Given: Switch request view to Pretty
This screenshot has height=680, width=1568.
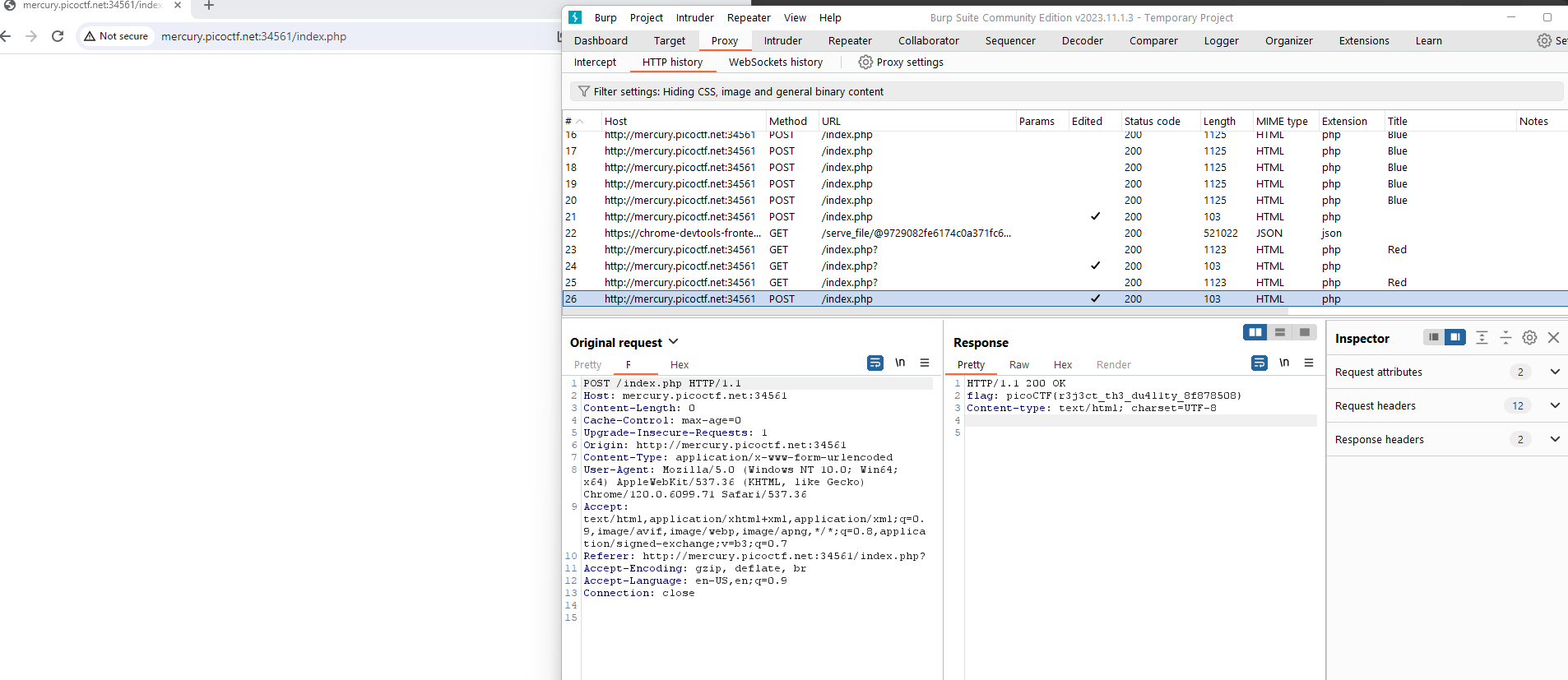Looking at the screenshot, I should [587, 364].
